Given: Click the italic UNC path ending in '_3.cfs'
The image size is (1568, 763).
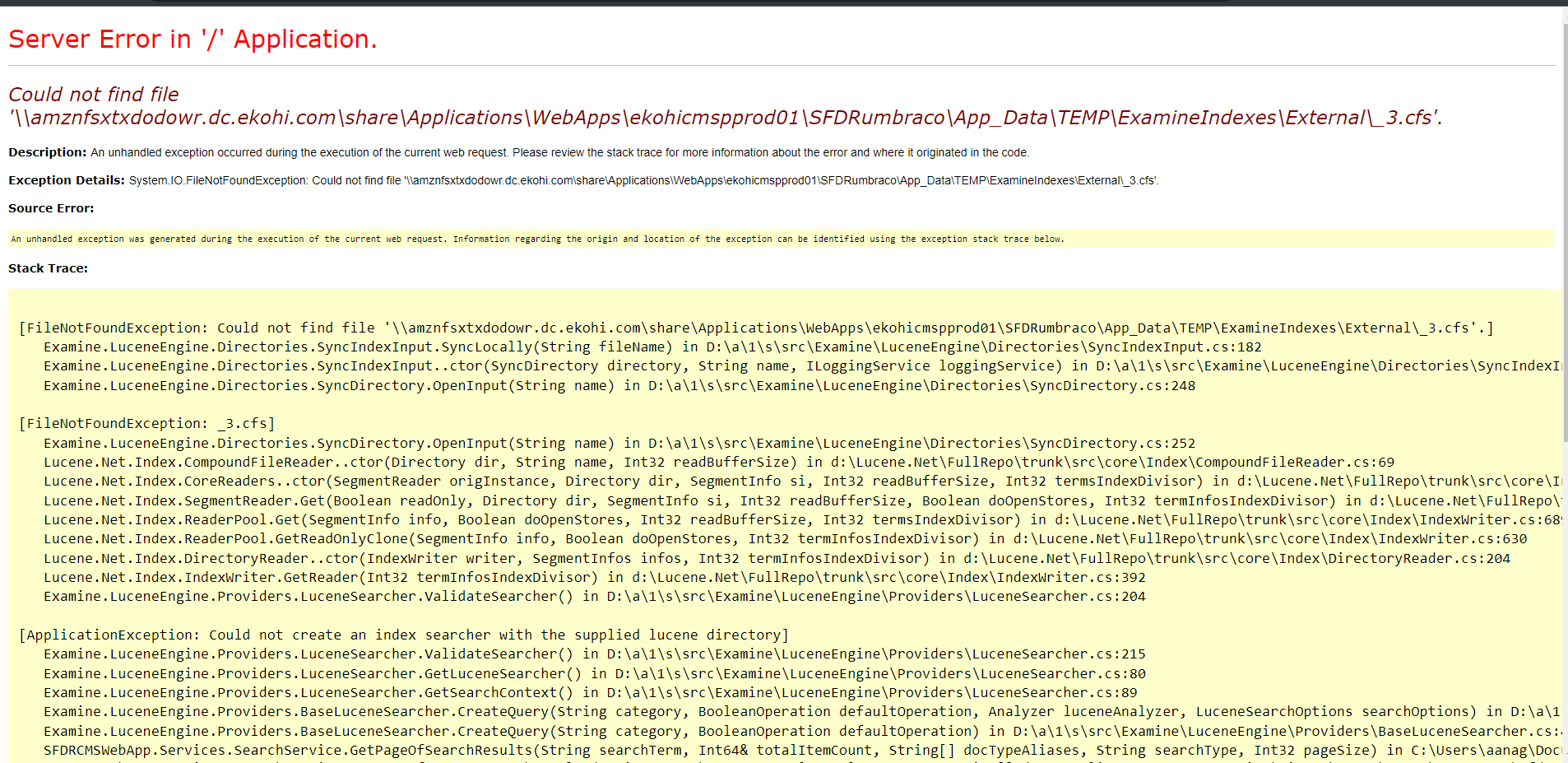Looking at the screenshot, I should 724,118.
